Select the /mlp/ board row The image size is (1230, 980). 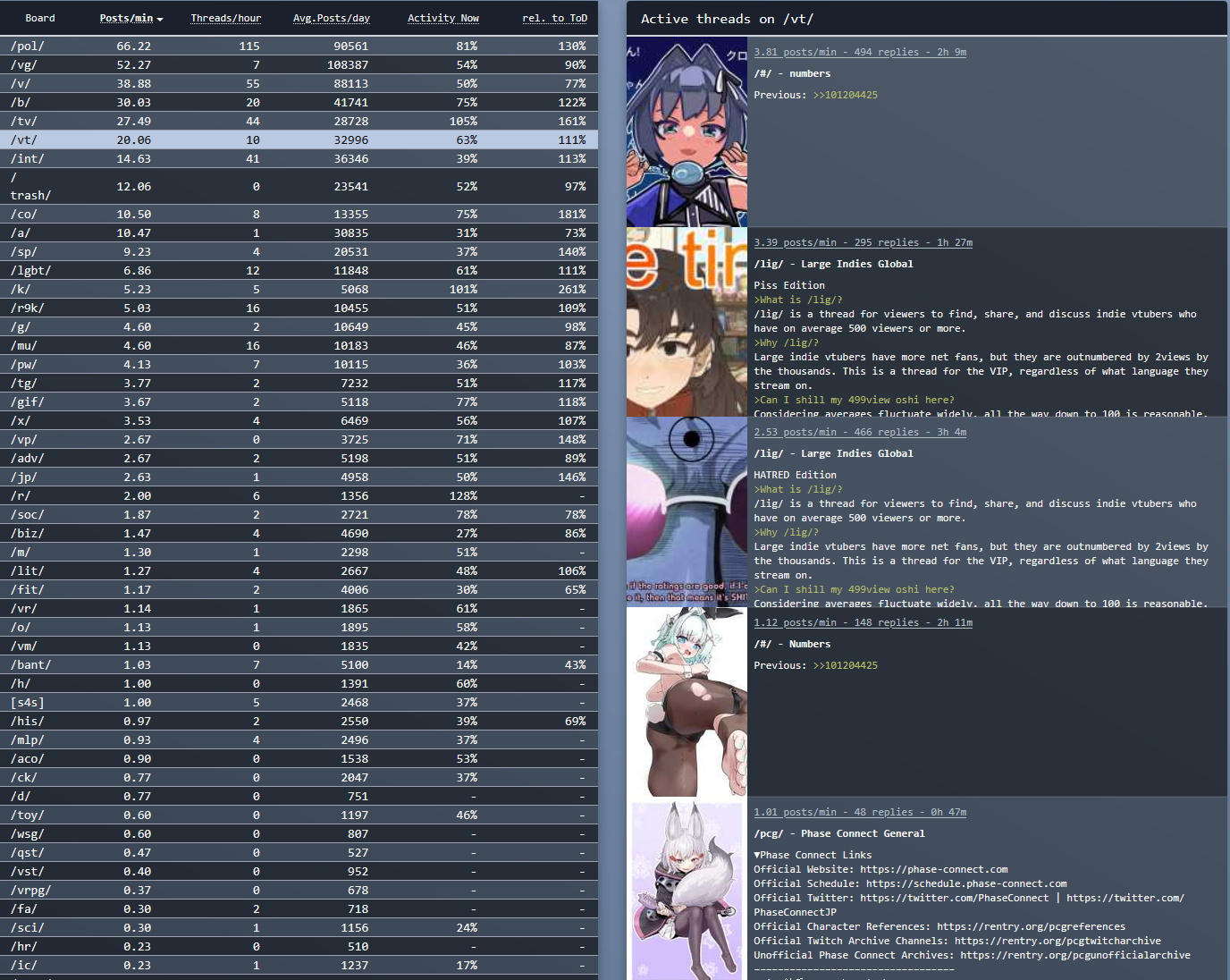299,739
